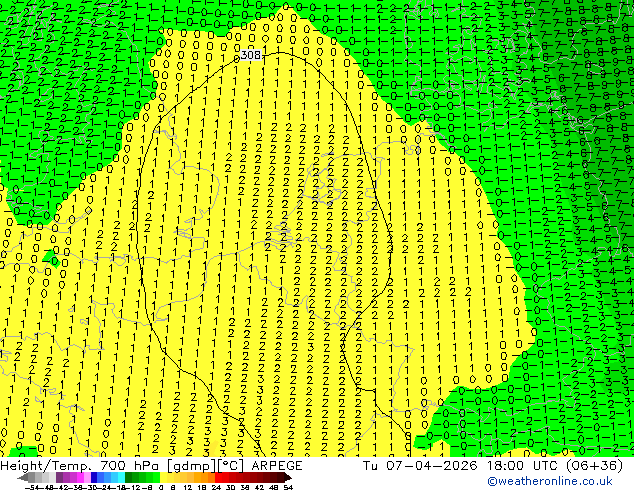The width and height of the screenshot is (634, 490).
Task: Select the 'Height/Temp. 700 hPa' title text
Action: [x=81, y=466]
